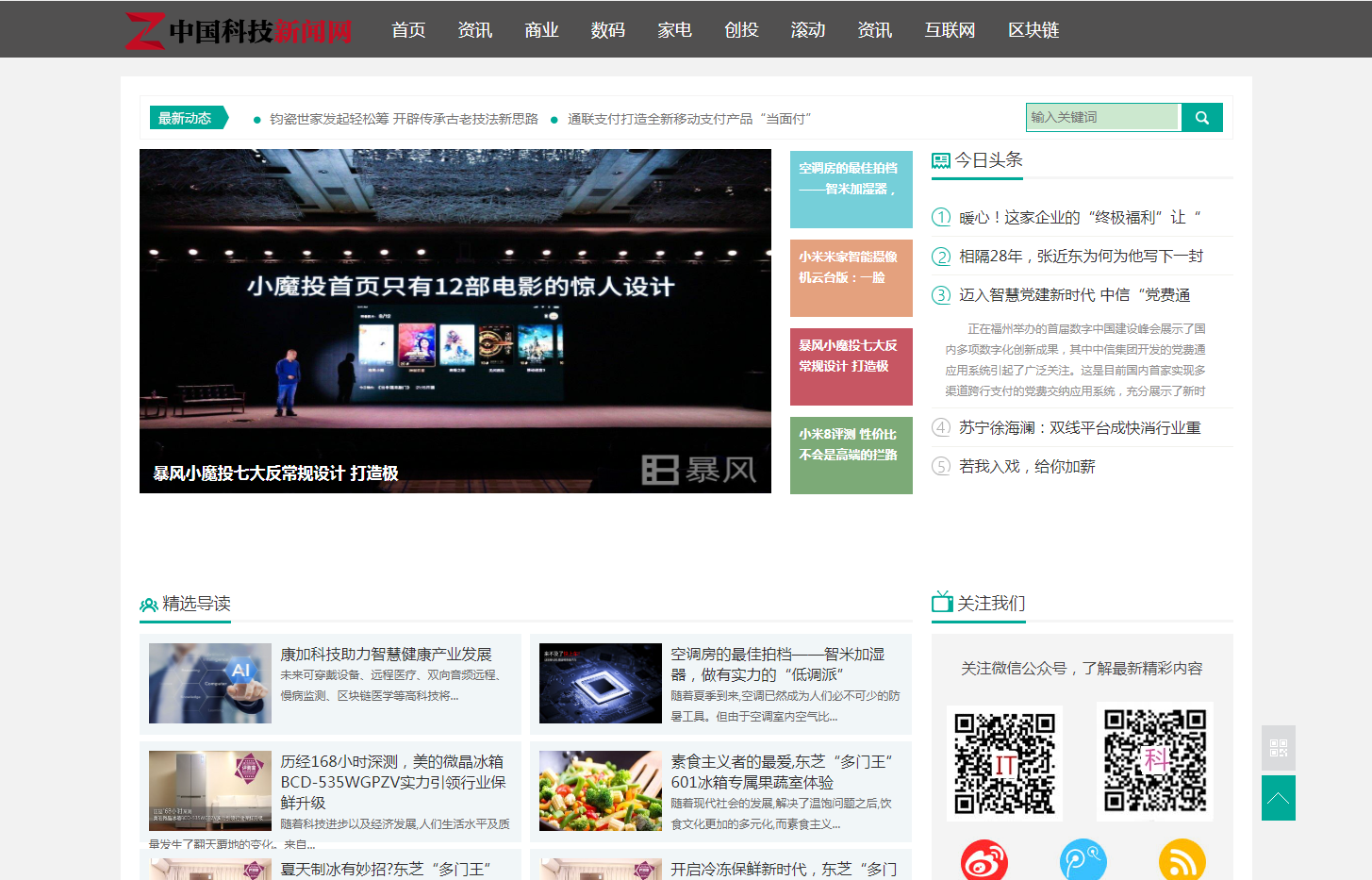
Task: Click the refrigerator thumbnail for 美的微晶冰箱
Action: point(210,790)
